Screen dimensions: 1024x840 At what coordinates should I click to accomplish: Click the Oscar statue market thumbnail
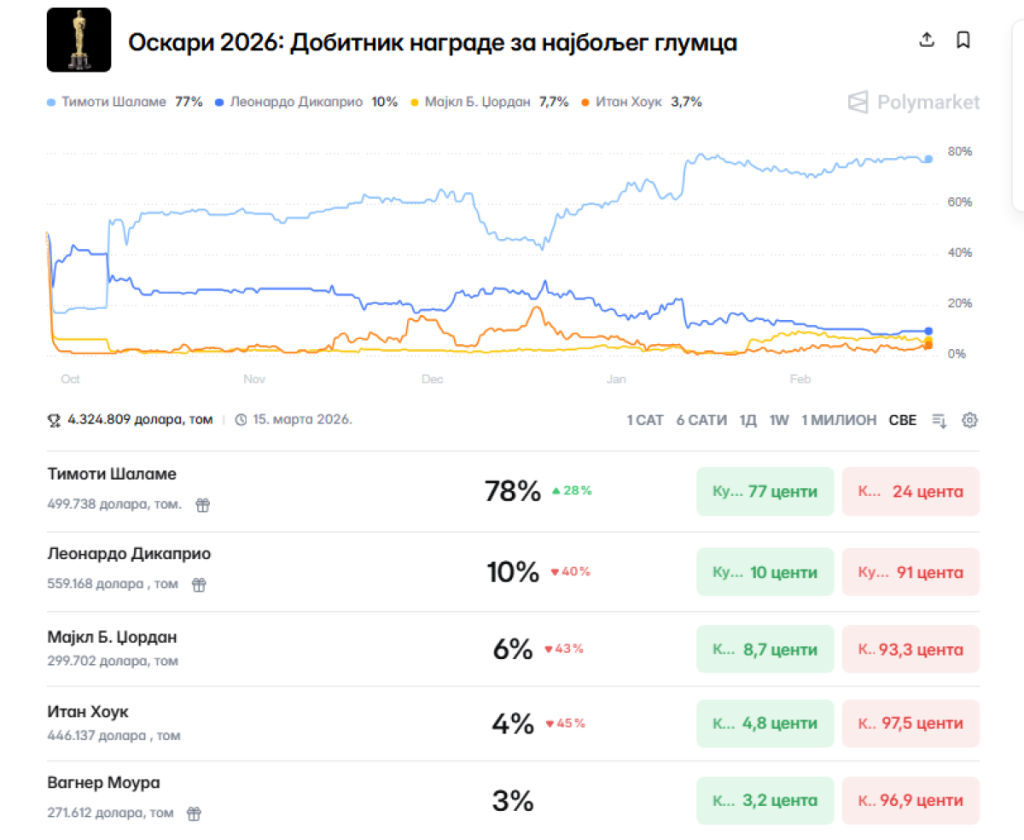(79, 40)
